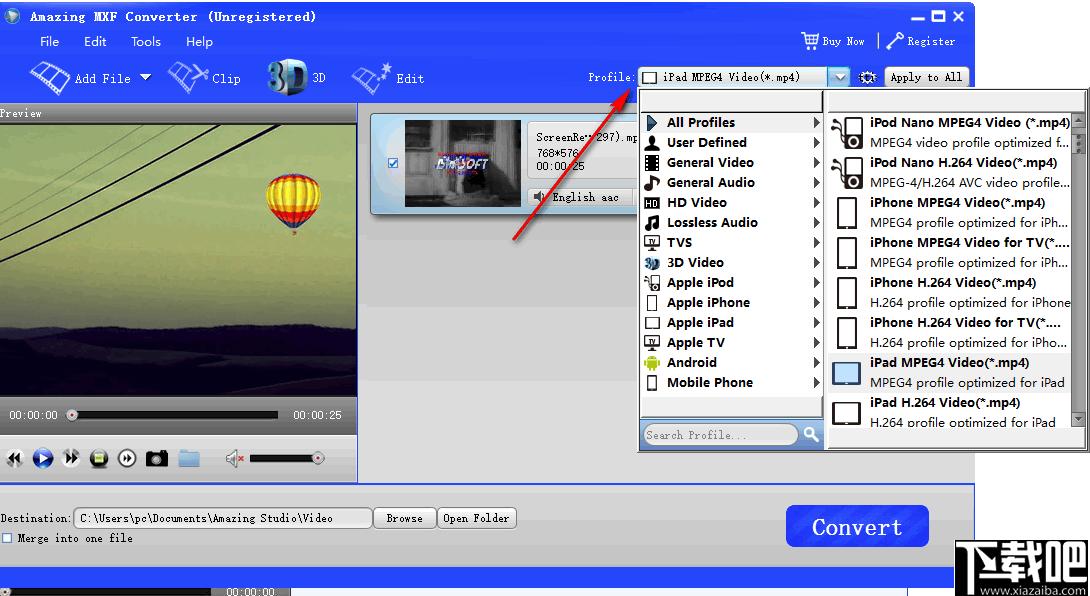This screenshot has width=1090, height=596.
Task: Open the 3D Video category
Action: point(731,263)
